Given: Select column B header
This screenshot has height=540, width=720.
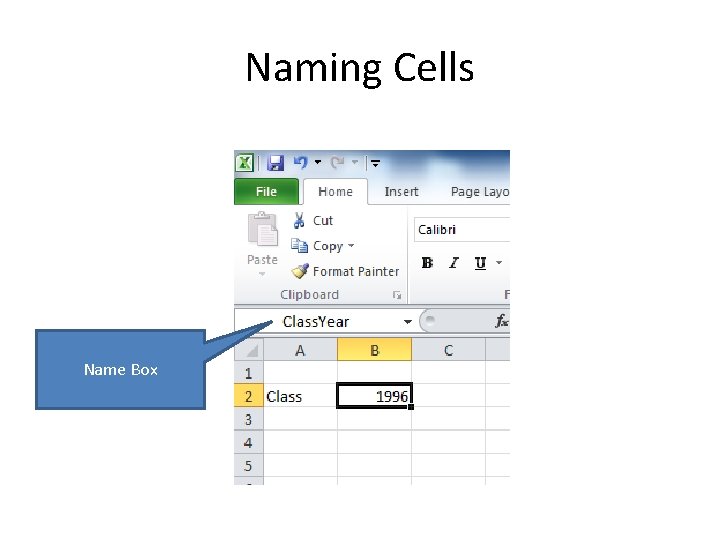Looking at the screenshot, I should 375,350.
